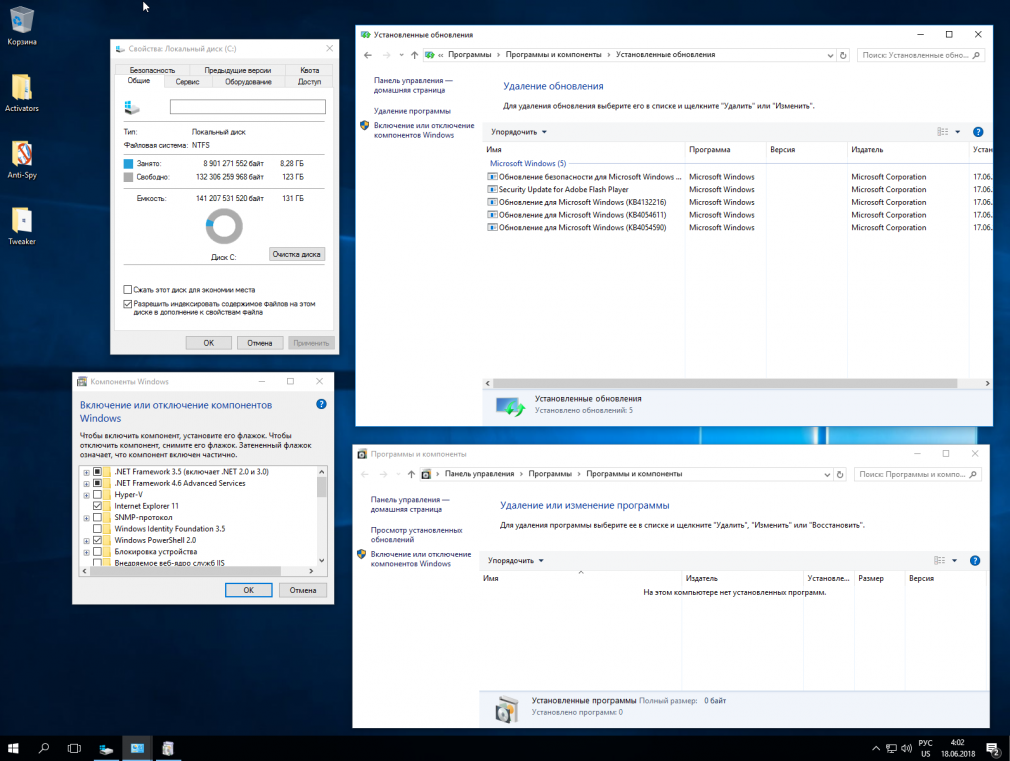Focus search box in Installed Updates window

pos(921,55)
